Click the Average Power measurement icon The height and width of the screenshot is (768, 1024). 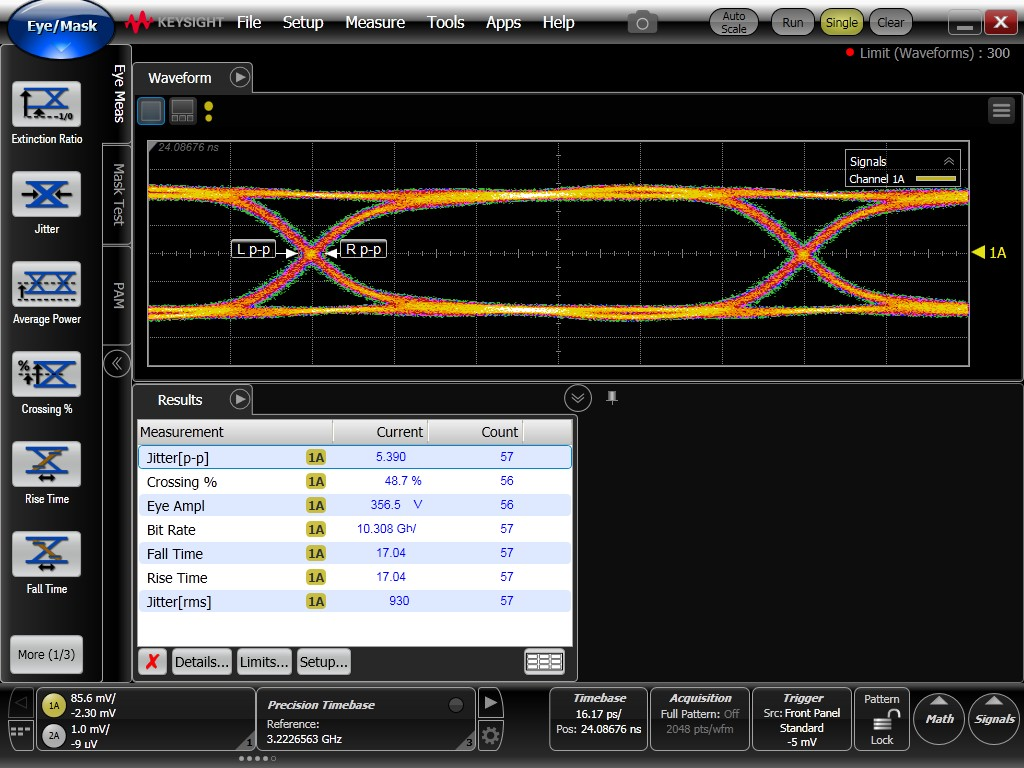46,284
